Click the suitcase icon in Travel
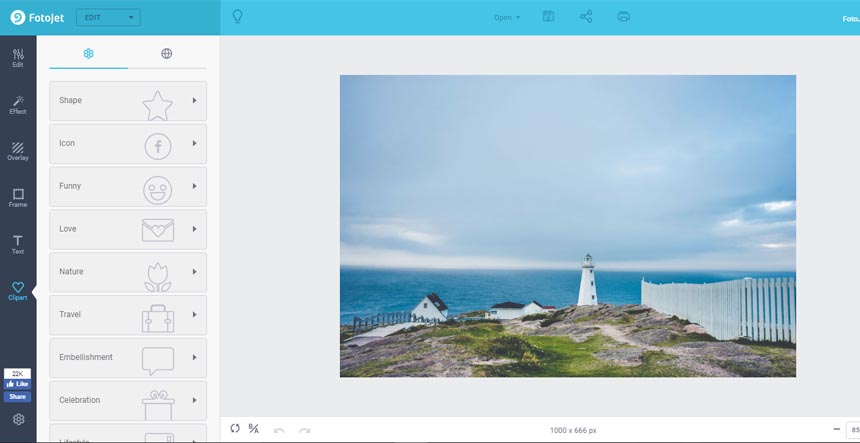 click(x=158, y=319)
